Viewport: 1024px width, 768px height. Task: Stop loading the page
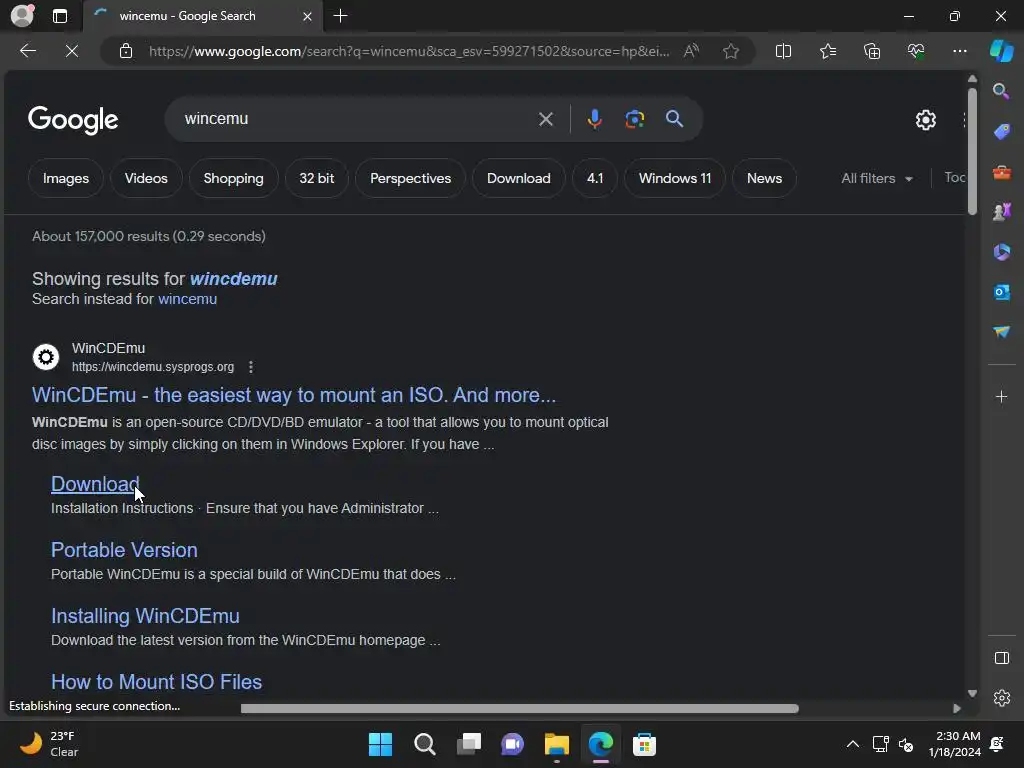point(72,51)
